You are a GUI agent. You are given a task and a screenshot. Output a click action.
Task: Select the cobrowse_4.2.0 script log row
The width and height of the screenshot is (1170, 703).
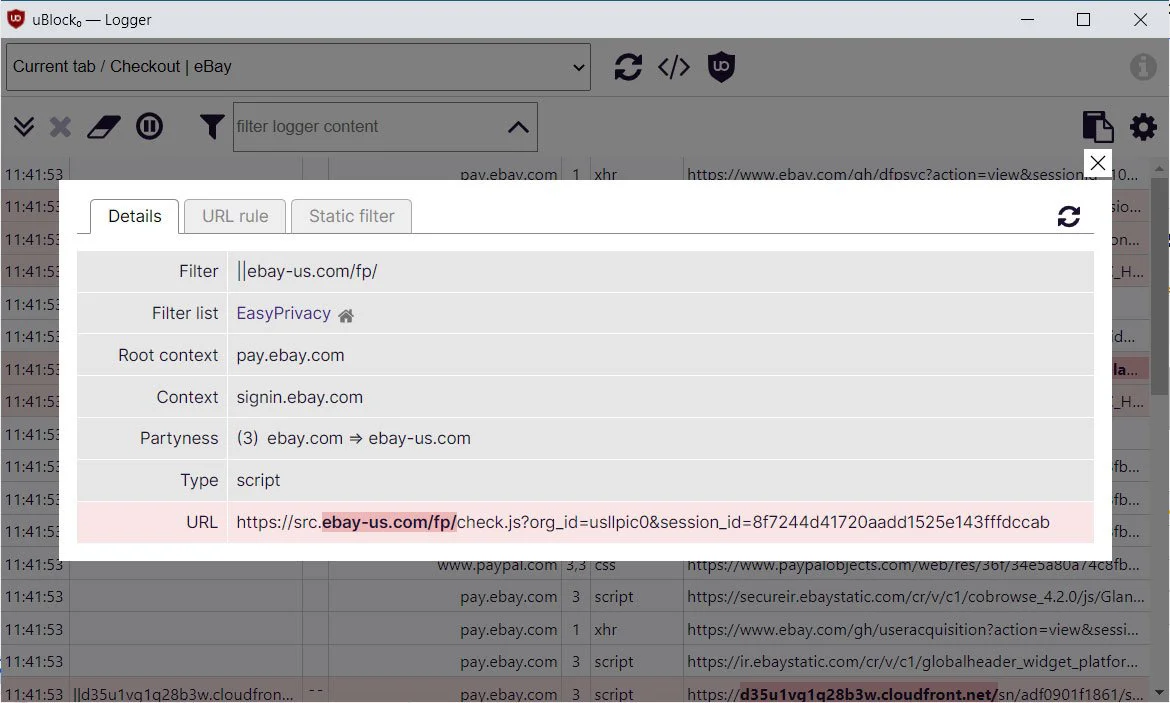pos(575,597)
